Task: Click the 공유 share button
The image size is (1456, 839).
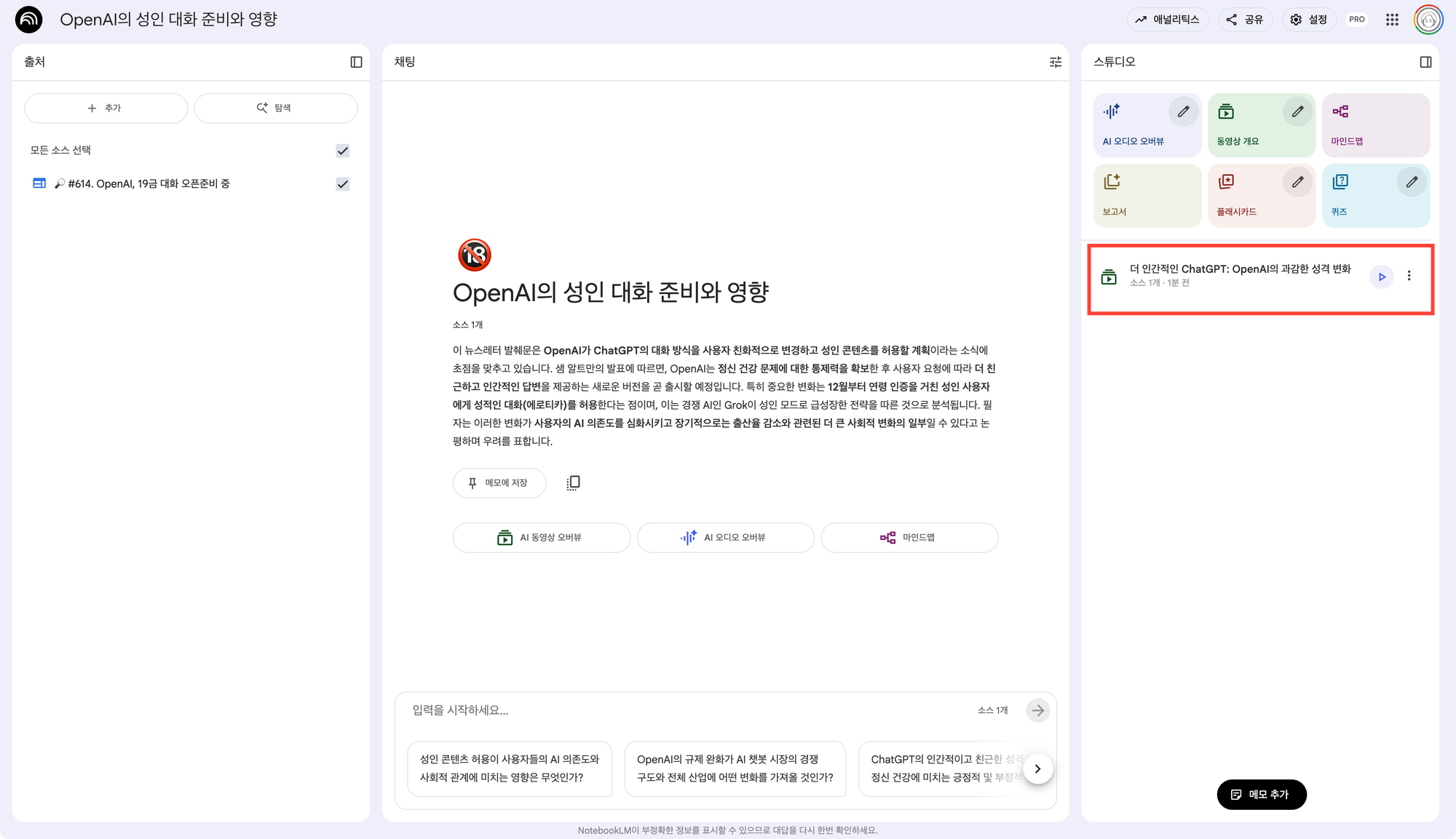Action: coord(1245,20)
